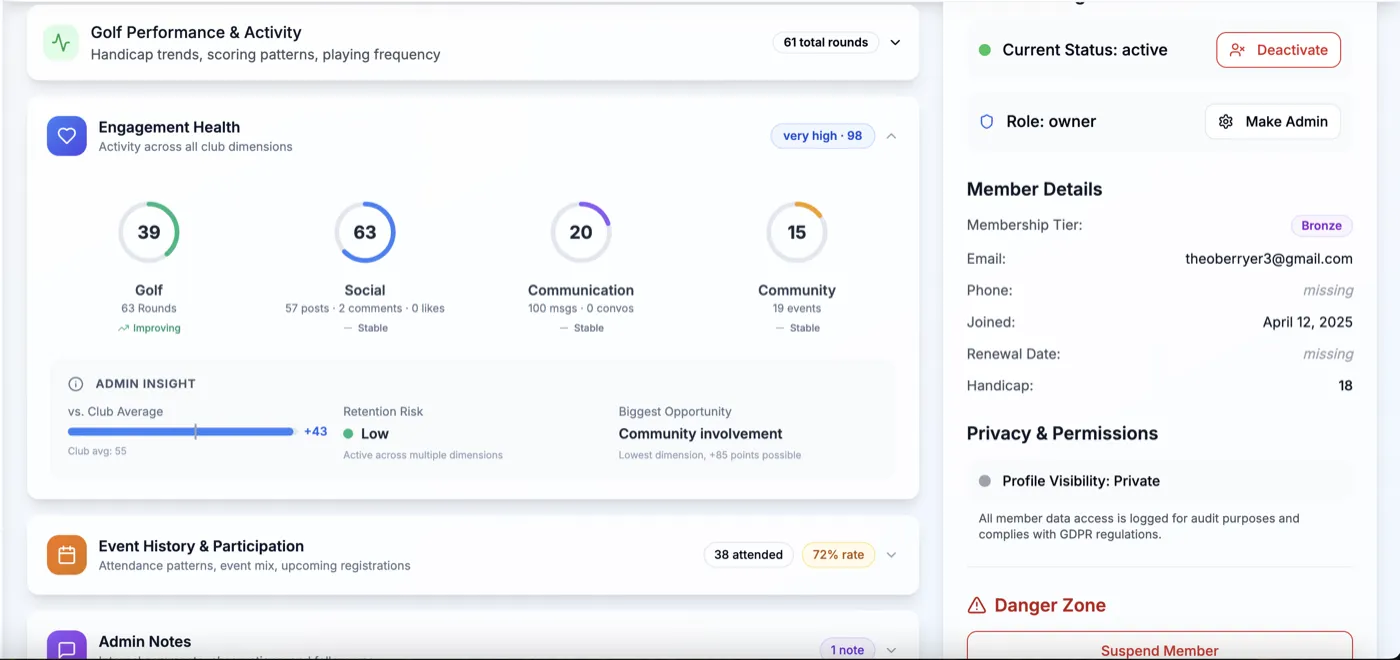Viewport: 1400px width, 660px height.
Task: Click the green Current Status indicator dot
Action: [985, 50]
